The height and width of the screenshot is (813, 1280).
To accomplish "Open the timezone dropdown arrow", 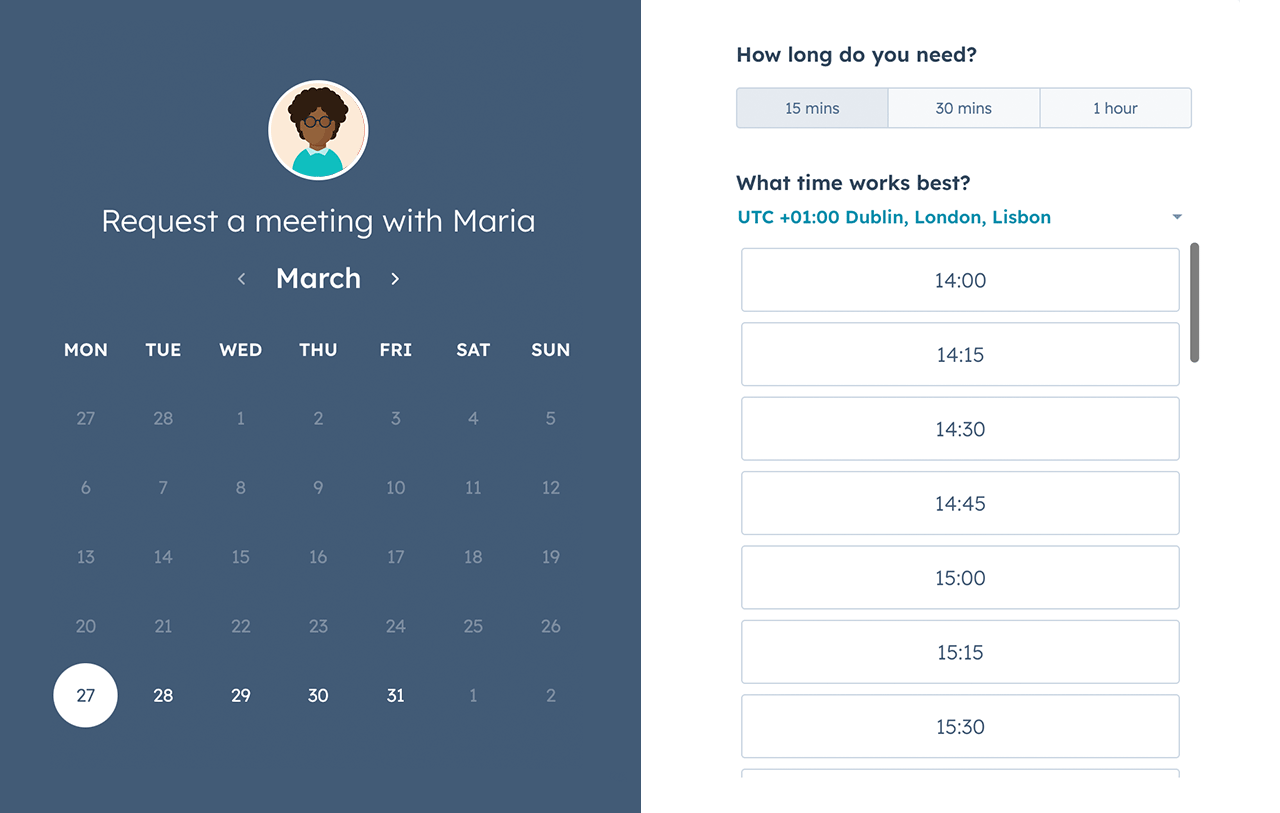I will 1177,216.
